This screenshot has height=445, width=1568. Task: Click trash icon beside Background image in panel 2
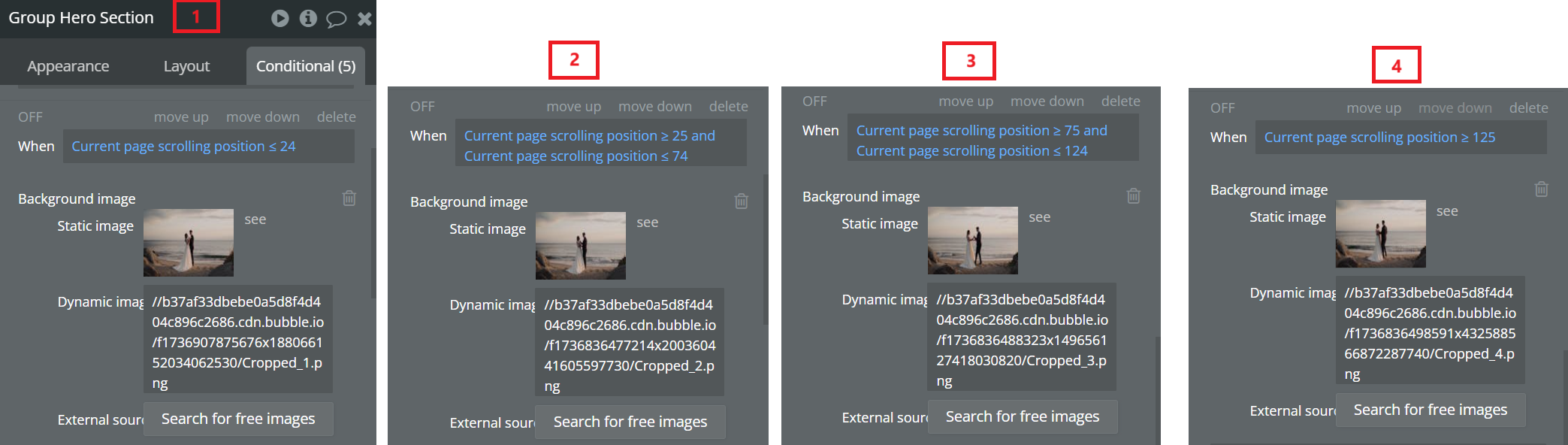click(x=742, y=201)
